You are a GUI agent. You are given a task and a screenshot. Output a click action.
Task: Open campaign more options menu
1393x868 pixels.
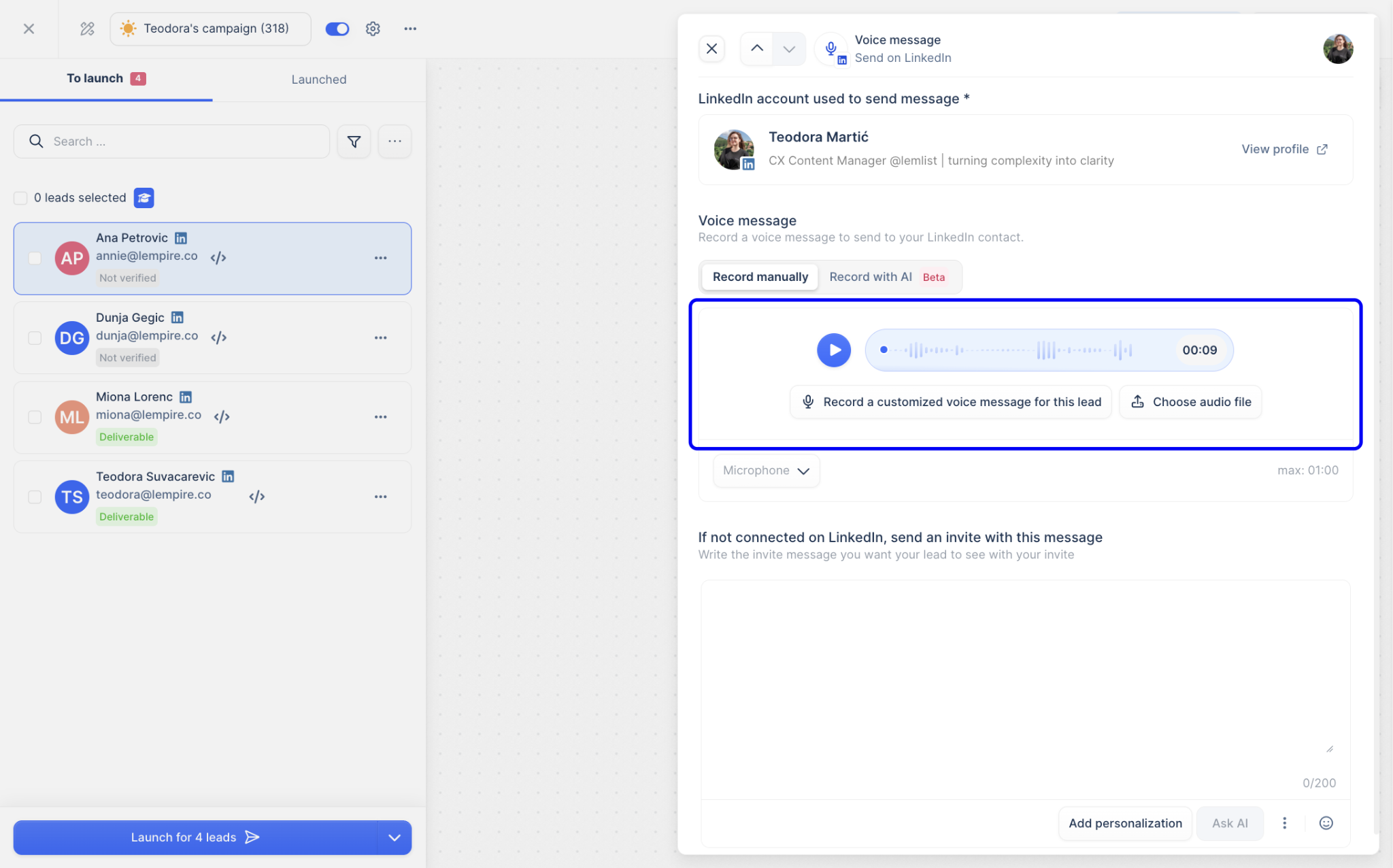click(410, 29)
